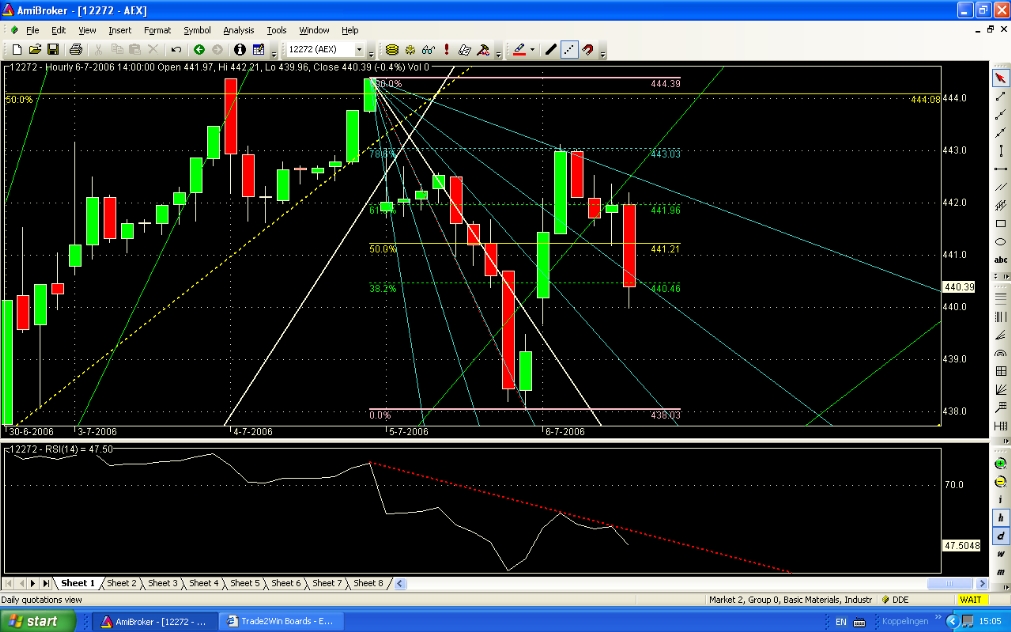Click the AmiBroker taskbar button
Screen dimensions: 1011x632
(x=155, y=621)
